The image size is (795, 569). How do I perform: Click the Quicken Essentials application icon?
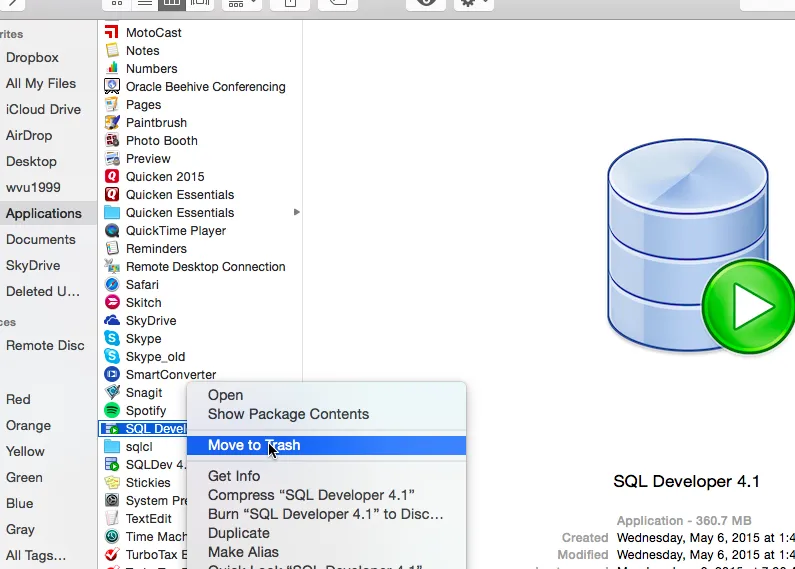(x=112, y=194)
